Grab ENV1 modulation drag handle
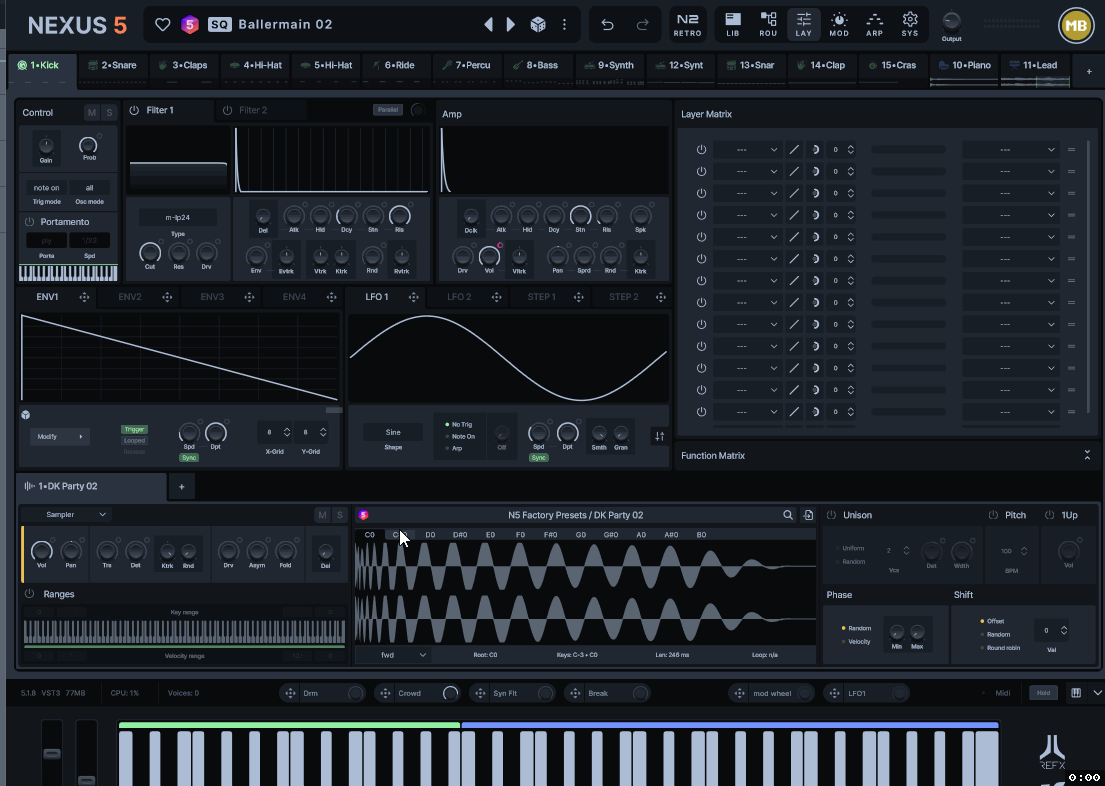1105x786 pixels. (x=84, y=297)
